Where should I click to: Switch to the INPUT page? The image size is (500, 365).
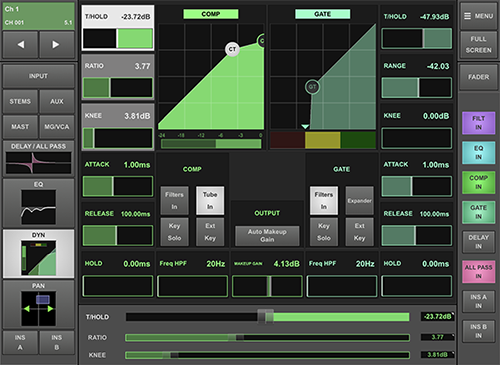39,76
